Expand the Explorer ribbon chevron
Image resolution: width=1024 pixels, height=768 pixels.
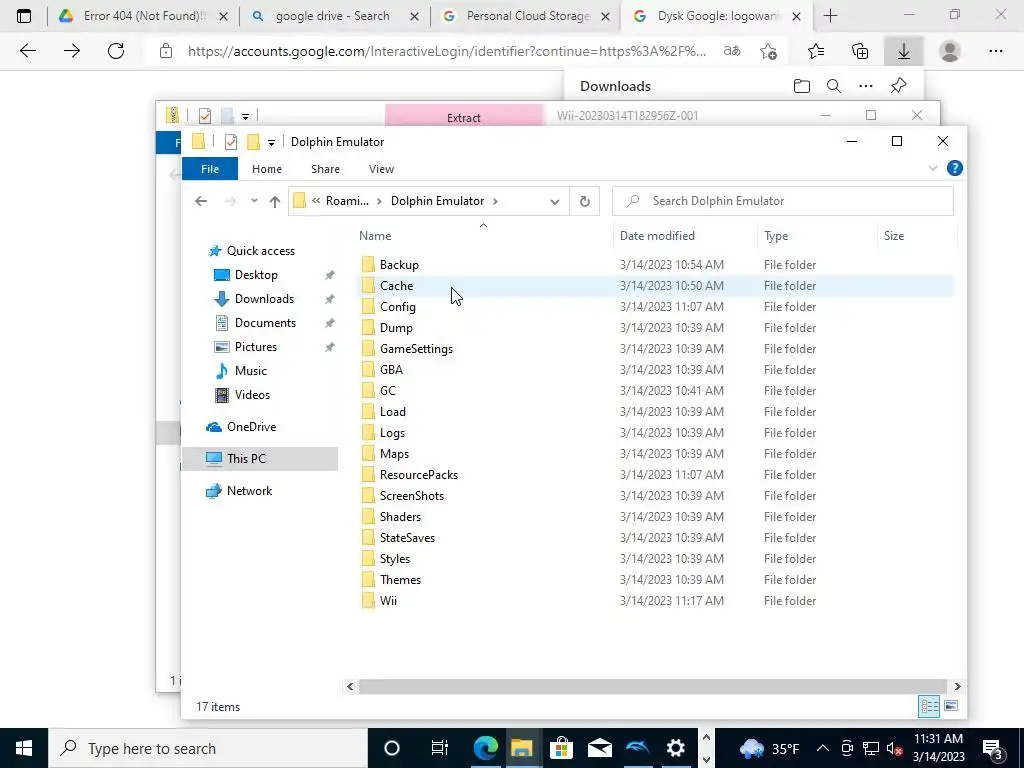coord(933,168)
